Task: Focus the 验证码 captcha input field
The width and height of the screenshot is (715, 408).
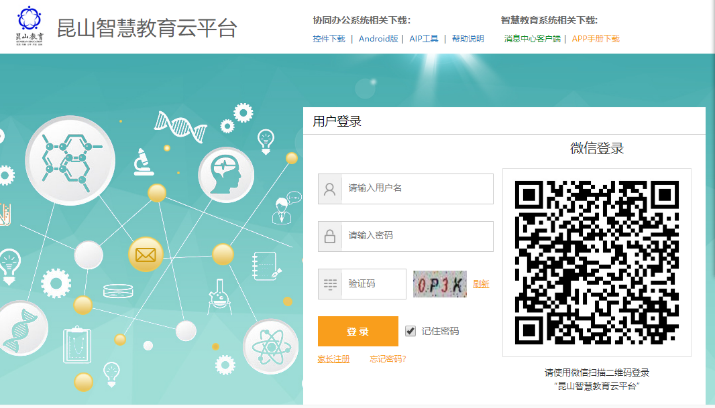Action: coord(363,284)
